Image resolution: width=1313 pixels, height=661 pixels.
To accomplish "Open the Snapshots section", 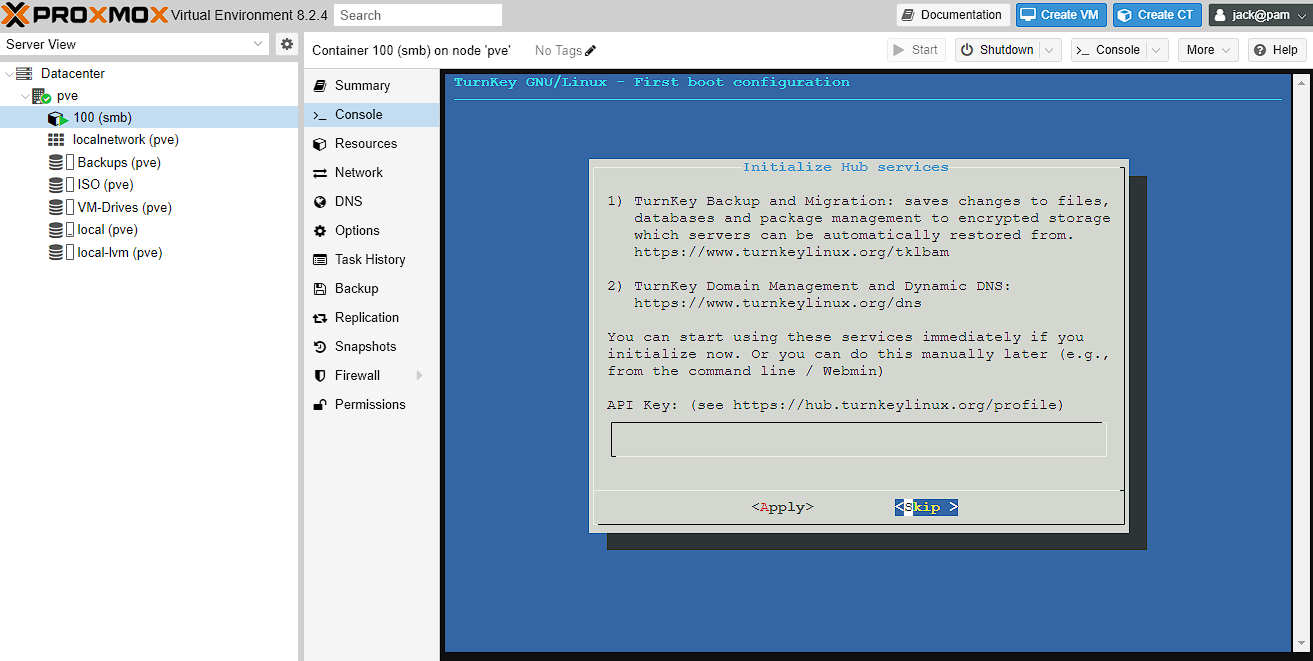I will tap(365, 346).
